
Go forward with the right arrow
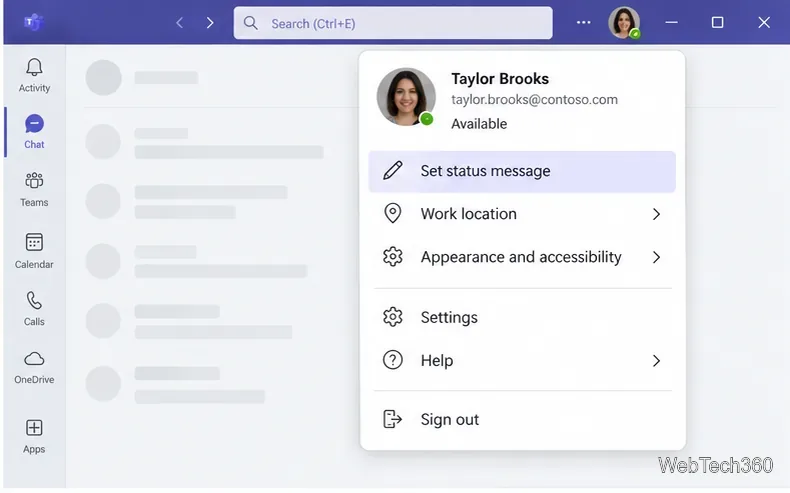pos(210,23)
